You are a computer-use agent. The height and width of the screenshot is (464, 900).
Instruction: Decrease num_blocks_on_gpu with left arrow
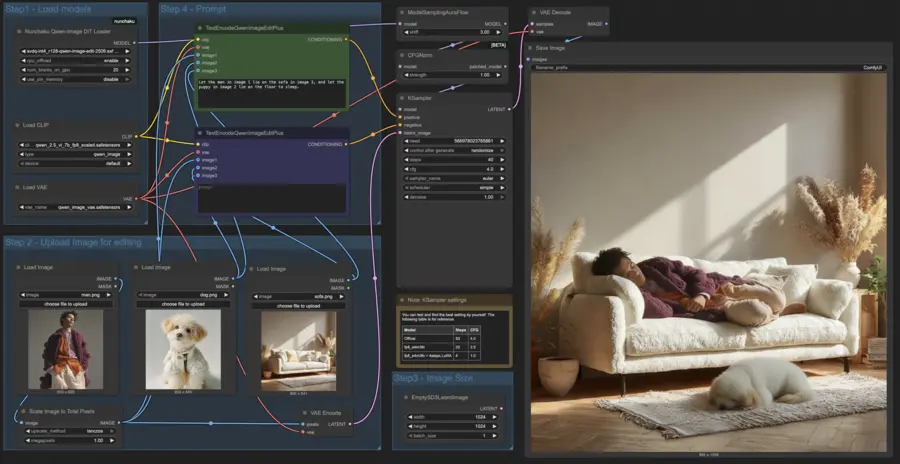point(24,70)
